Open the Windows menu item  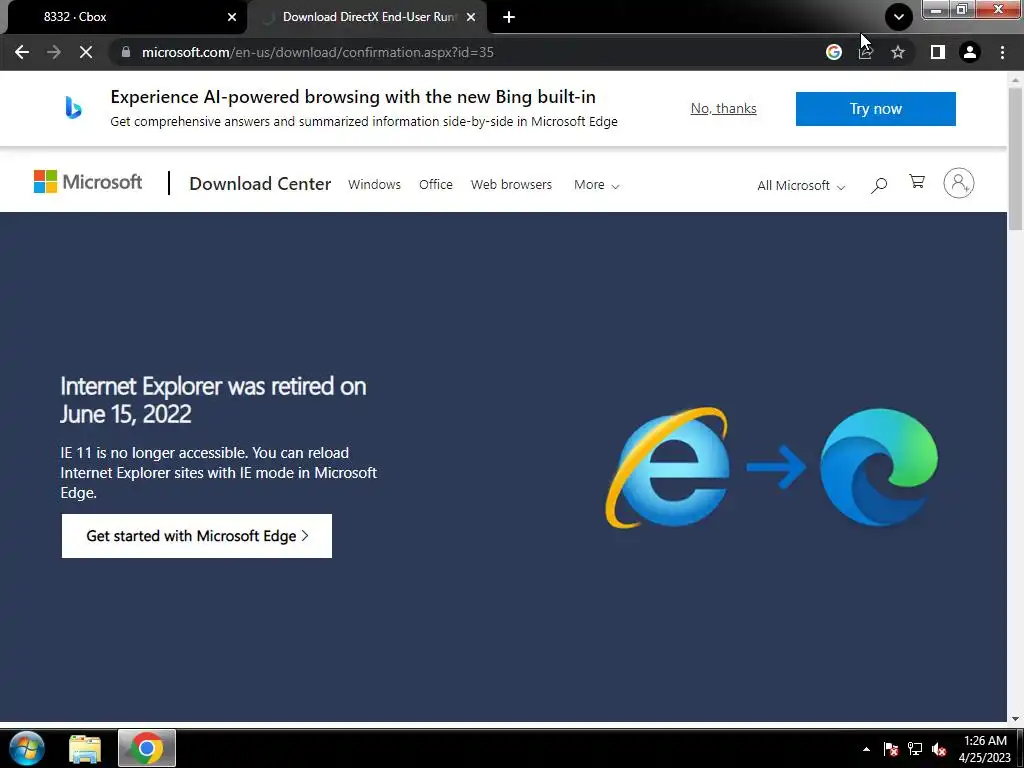374,185
